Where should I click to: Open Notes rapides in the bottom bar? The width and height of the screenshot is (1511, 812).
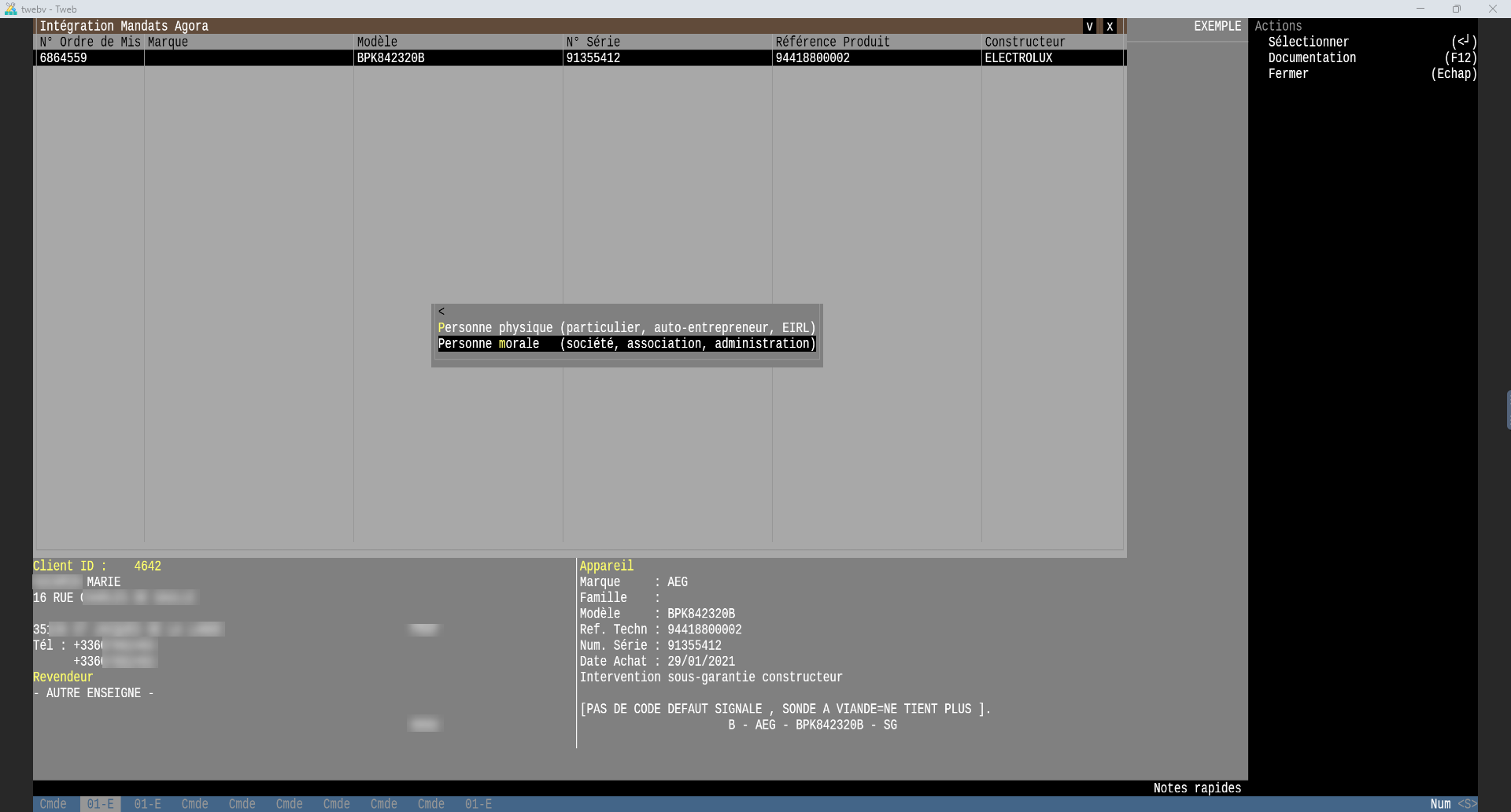tap(1196, 788)
